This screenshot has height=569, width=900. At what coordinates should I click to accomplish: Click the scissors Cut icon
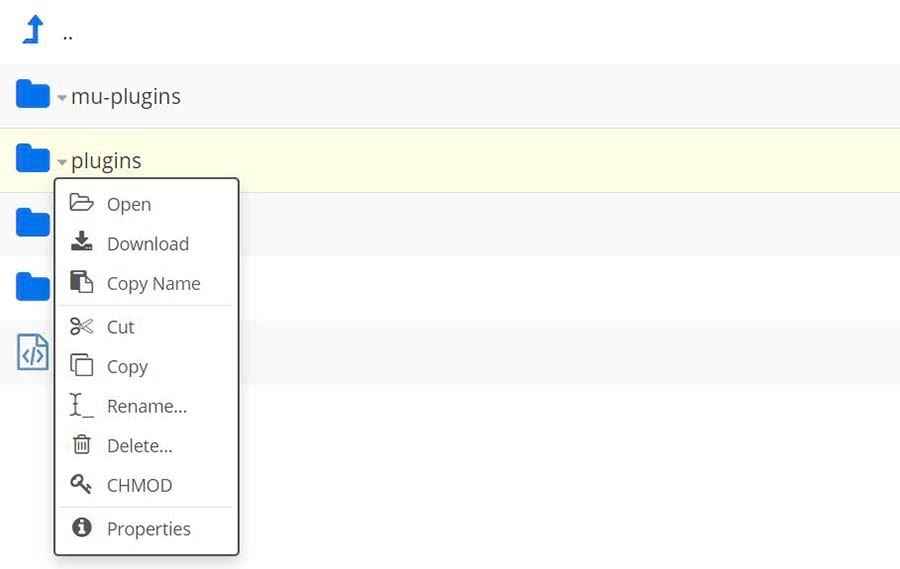pyautogui.click(x=82, y=326)
